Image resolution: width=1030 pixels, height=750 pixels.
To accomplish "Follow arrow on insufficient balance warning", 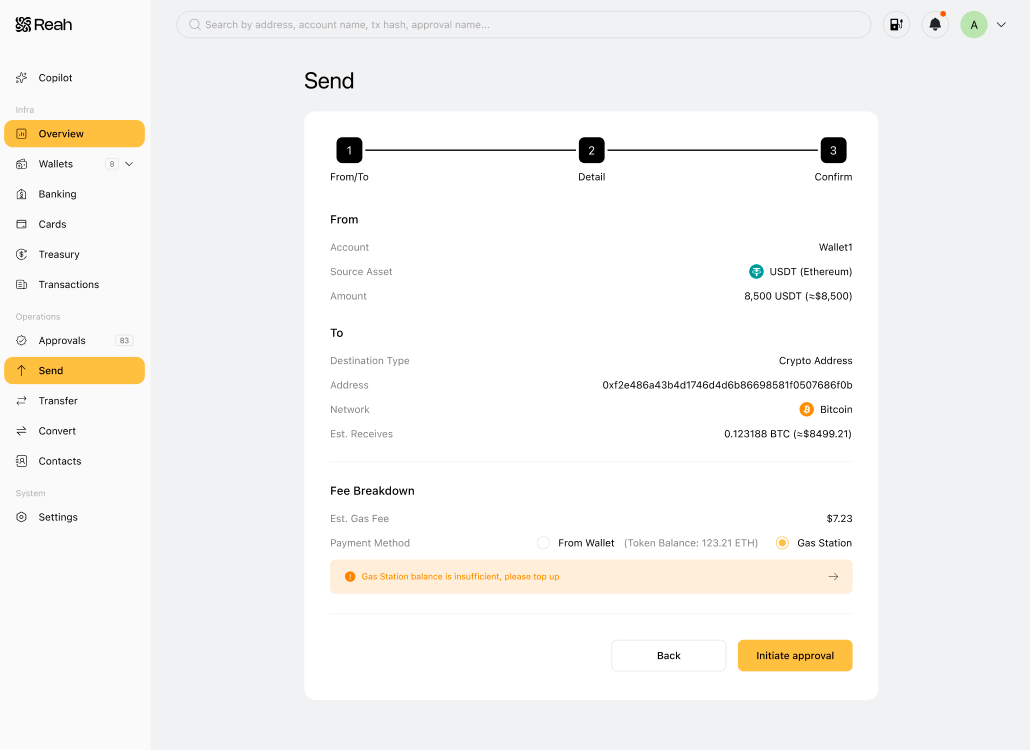I will pyautogui.click(x=833, y=577).
